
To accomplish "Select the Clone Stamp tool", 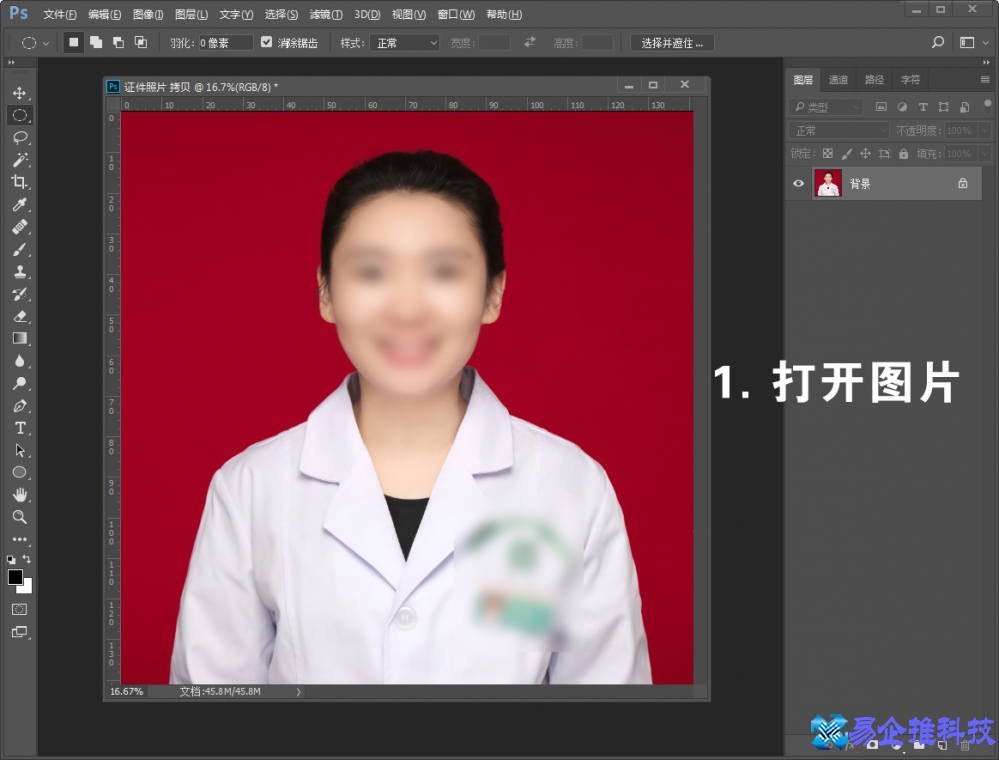I will [x=20, y=271].
